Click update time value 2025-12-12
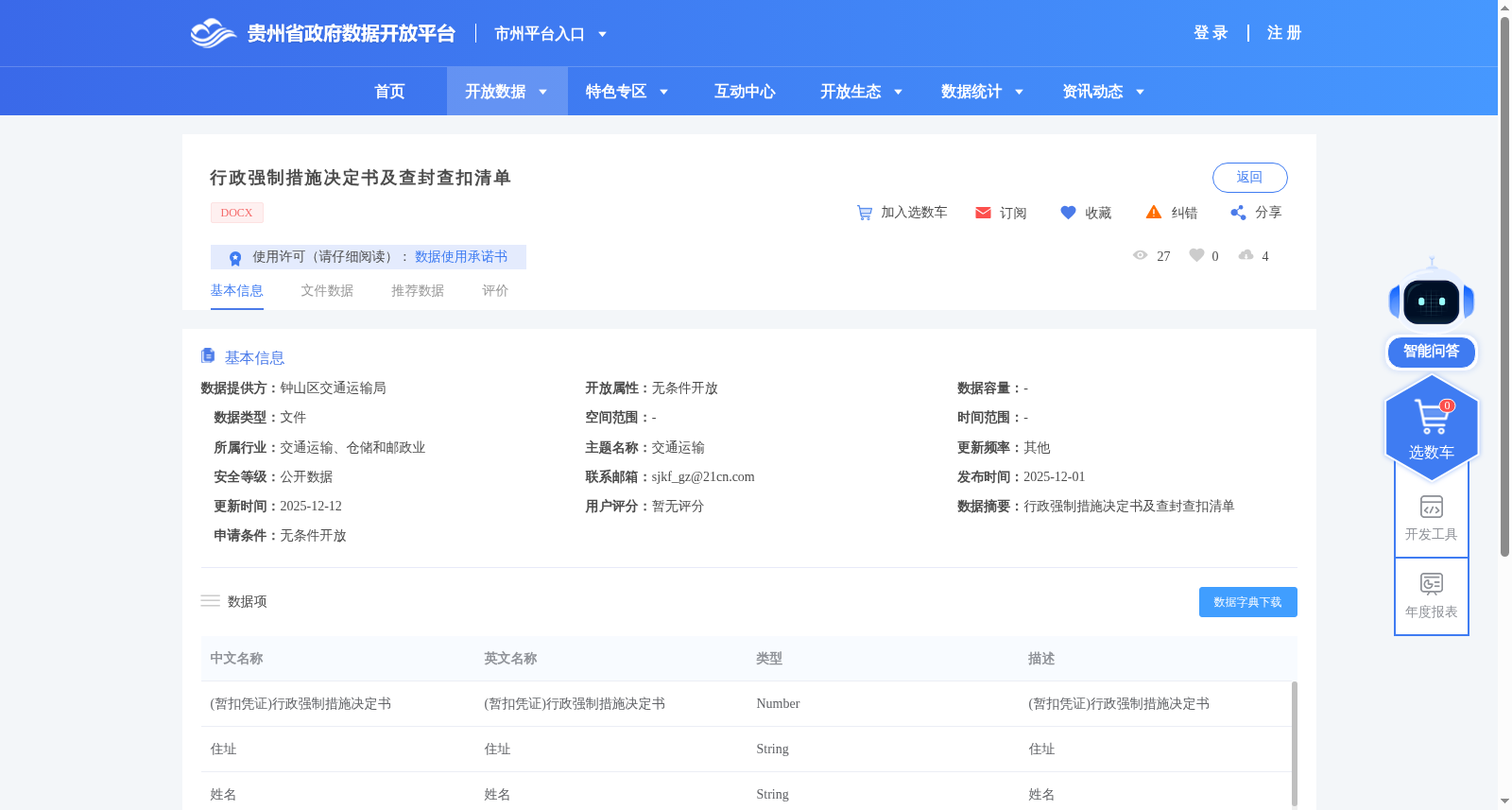Screen dimensions: 1512x810 point(311,507)
